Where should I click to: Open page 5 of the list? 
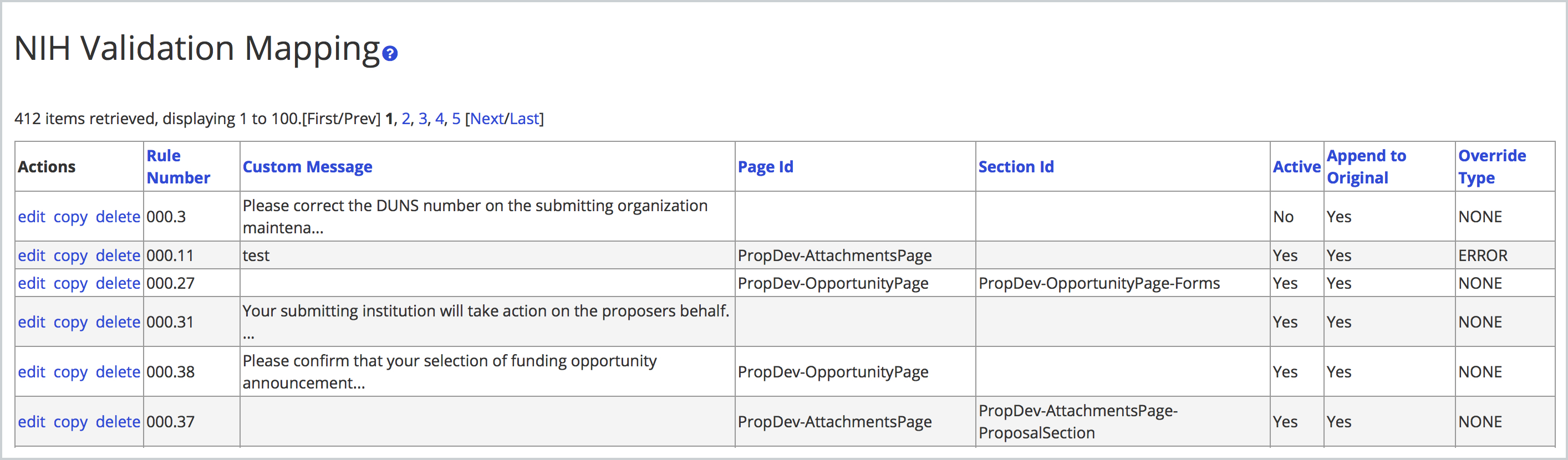(x=456, y=119)
